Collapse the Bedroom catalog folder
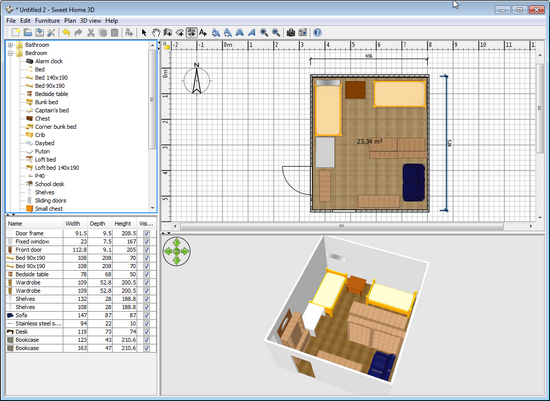550x401 pixels. pos(11,53)
